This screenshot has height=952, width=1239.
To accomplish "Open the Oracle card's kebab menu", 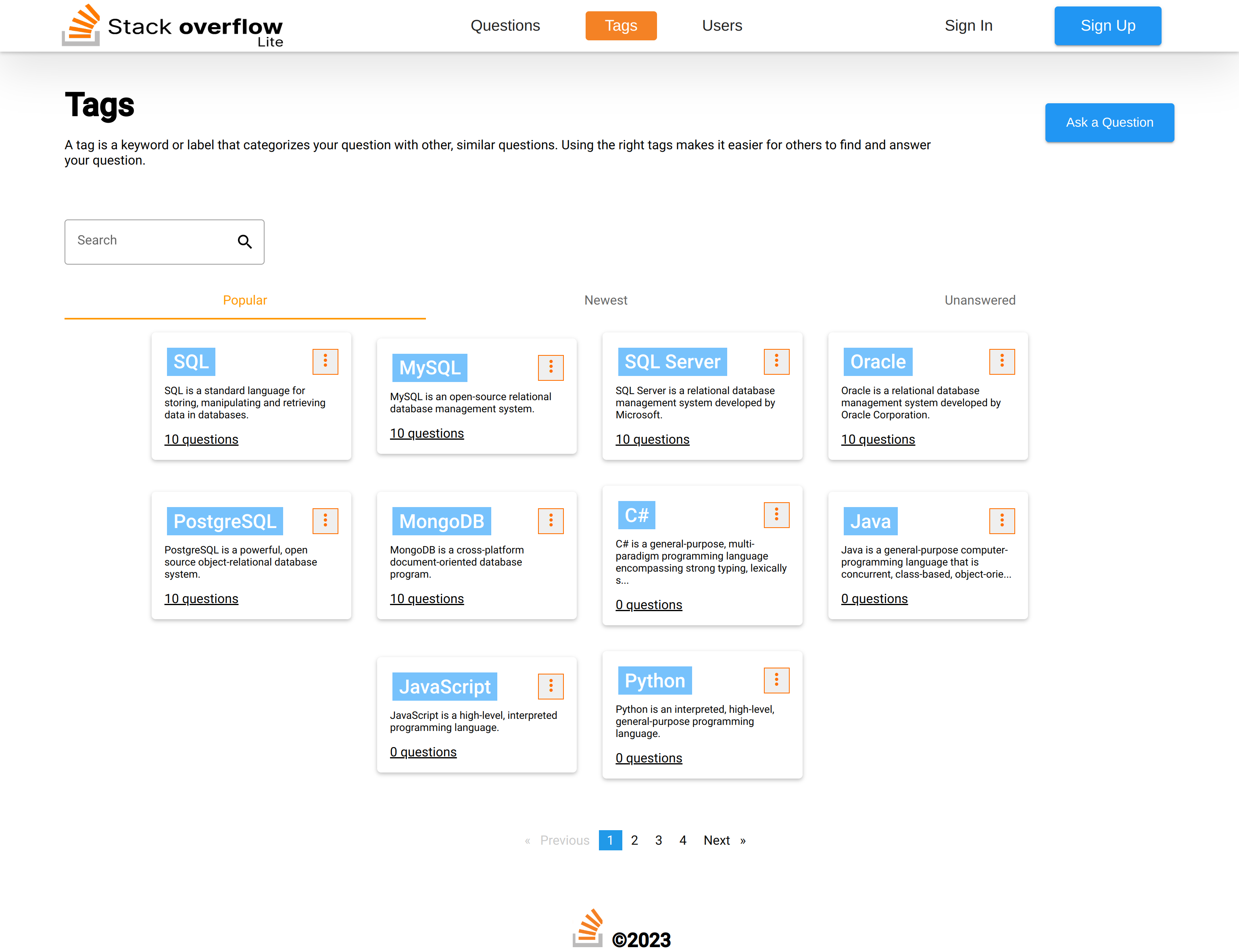I will 1001,361.
